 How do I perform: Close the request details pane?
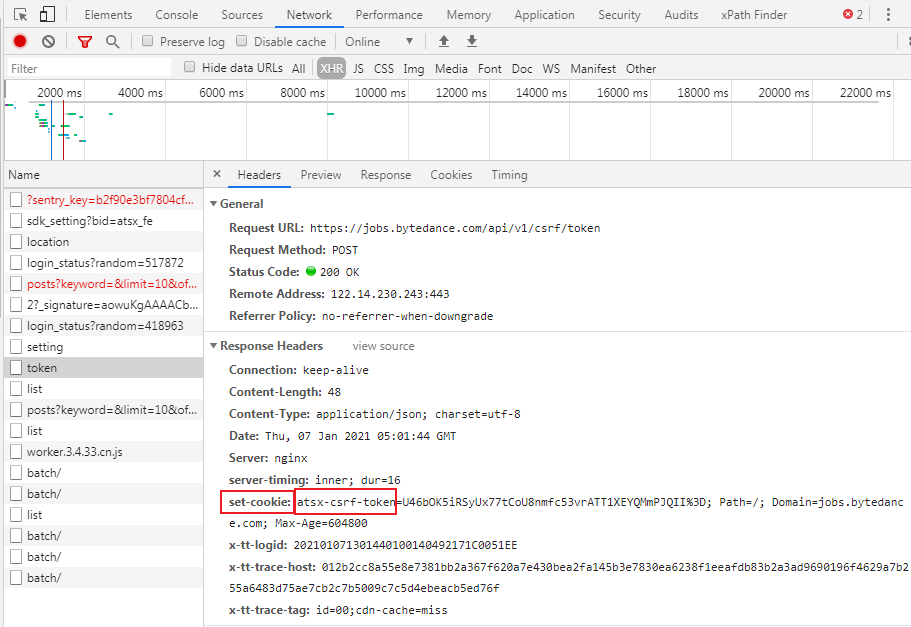[217, 174]
